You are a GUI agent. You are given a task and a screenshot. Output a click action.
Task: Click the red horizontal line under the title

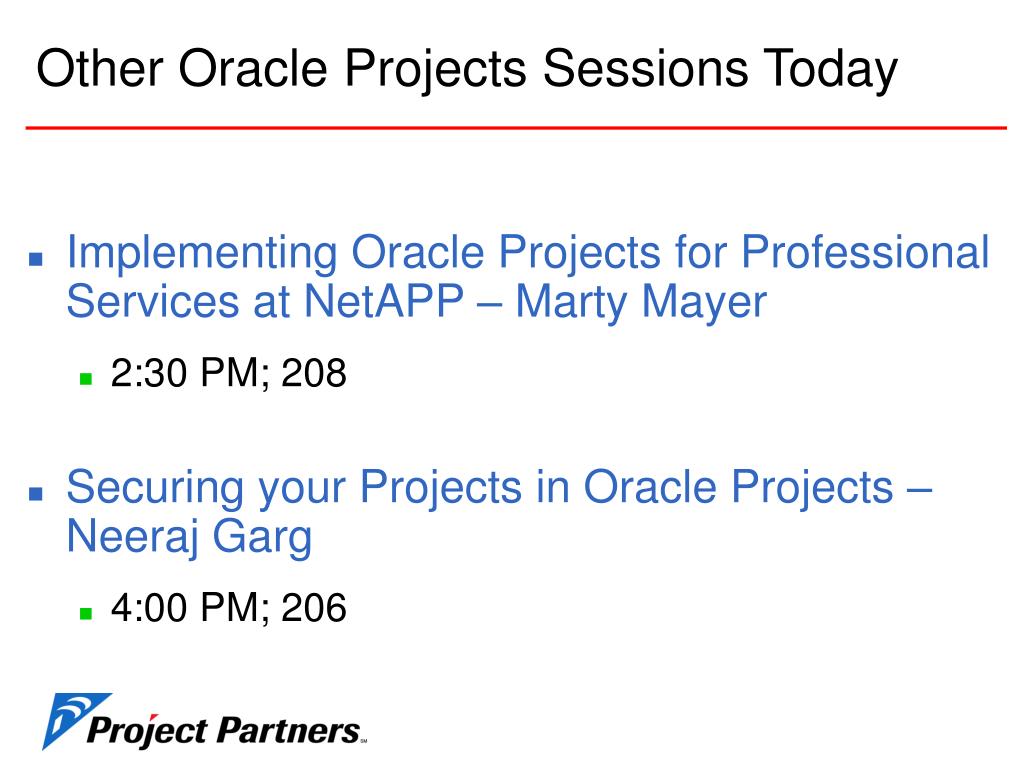coord(516,128)
